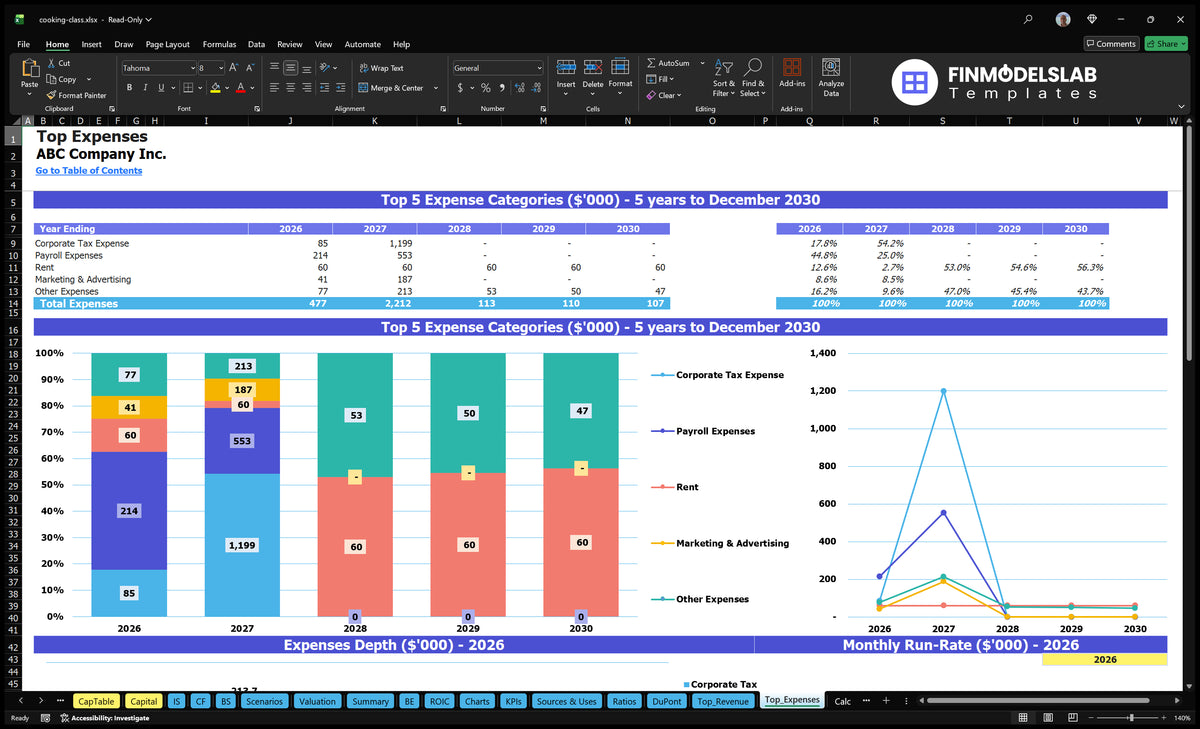Click the Share button
This screenshot has height=729, width=1200.
[1165, 44]
